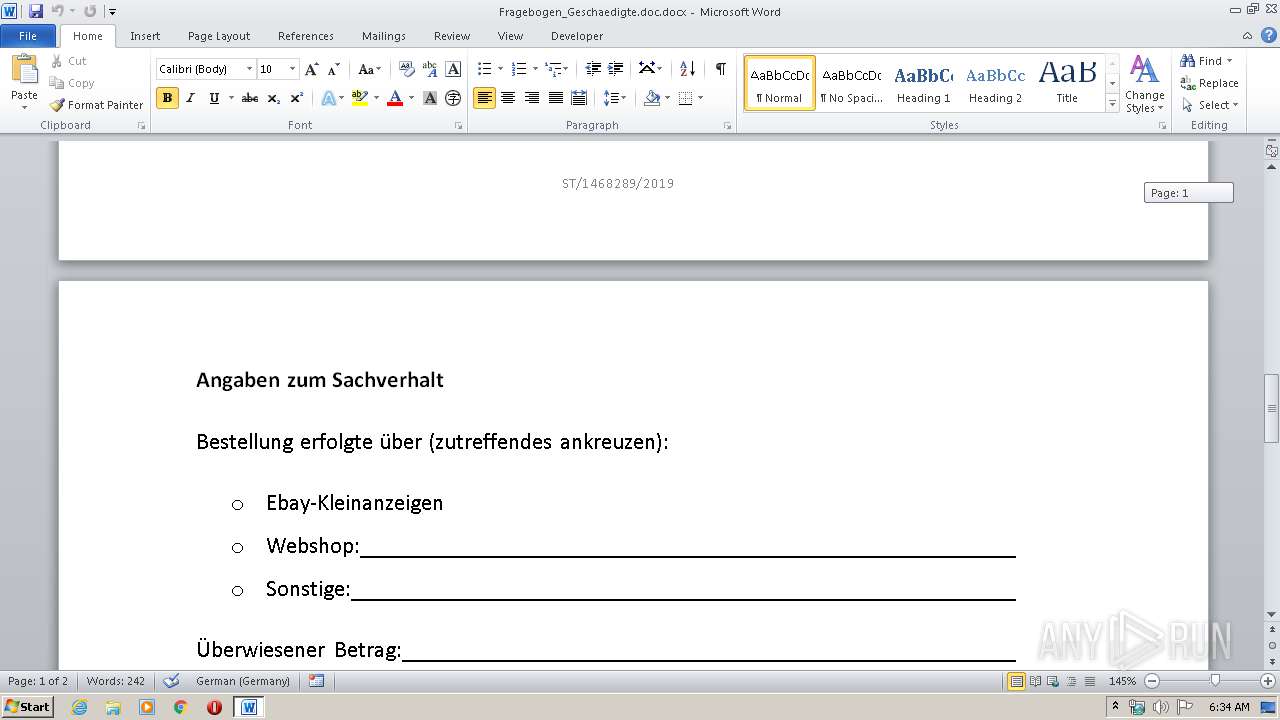Apply strikethrough formatting
Screen dimensions: 1280x720
pyautogui.click(x=250, y=98)
